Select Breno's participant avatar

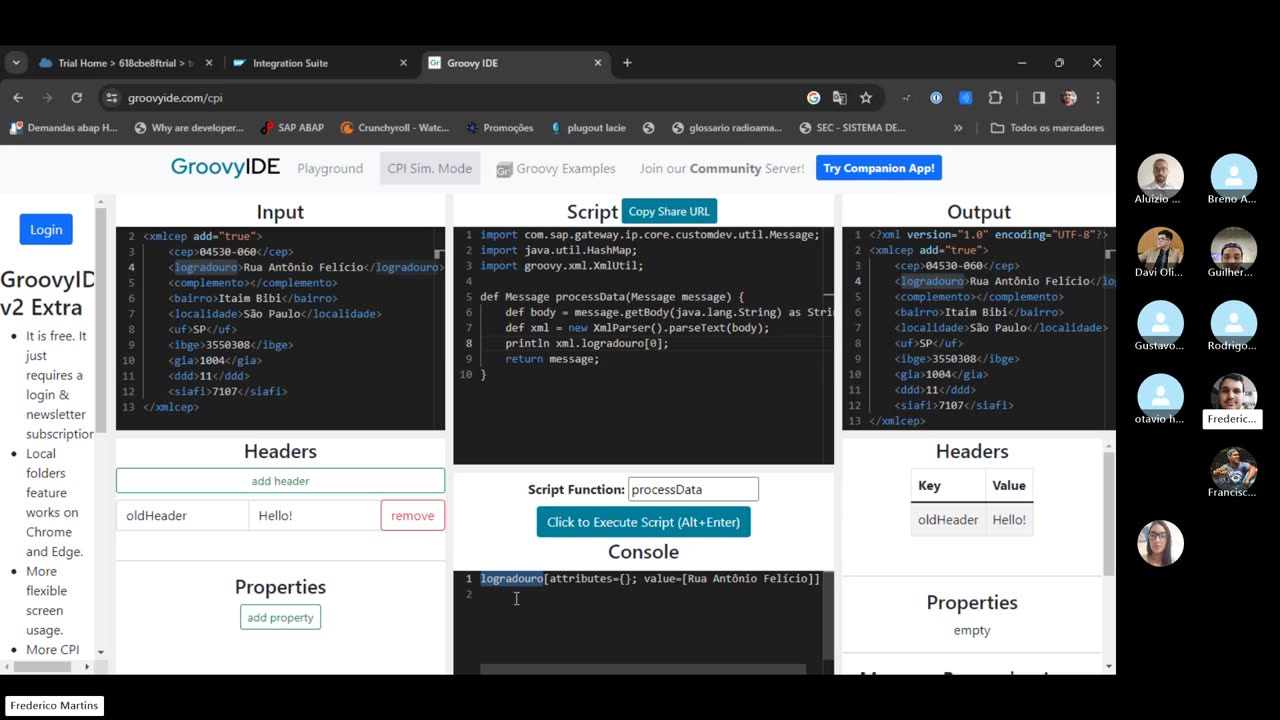coord(1233,179)
